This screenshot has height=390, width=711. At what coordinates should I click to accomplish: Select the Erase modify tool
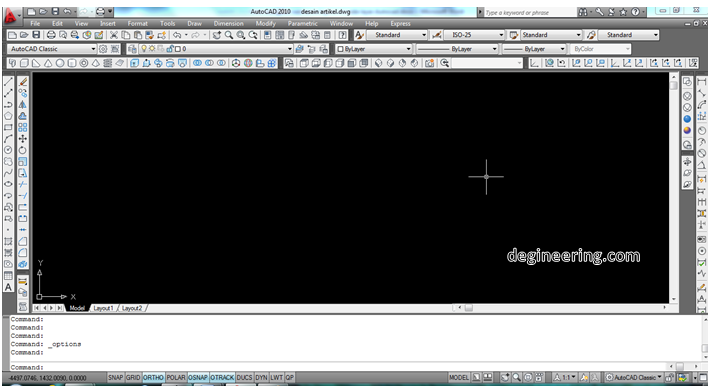[23, 82]
